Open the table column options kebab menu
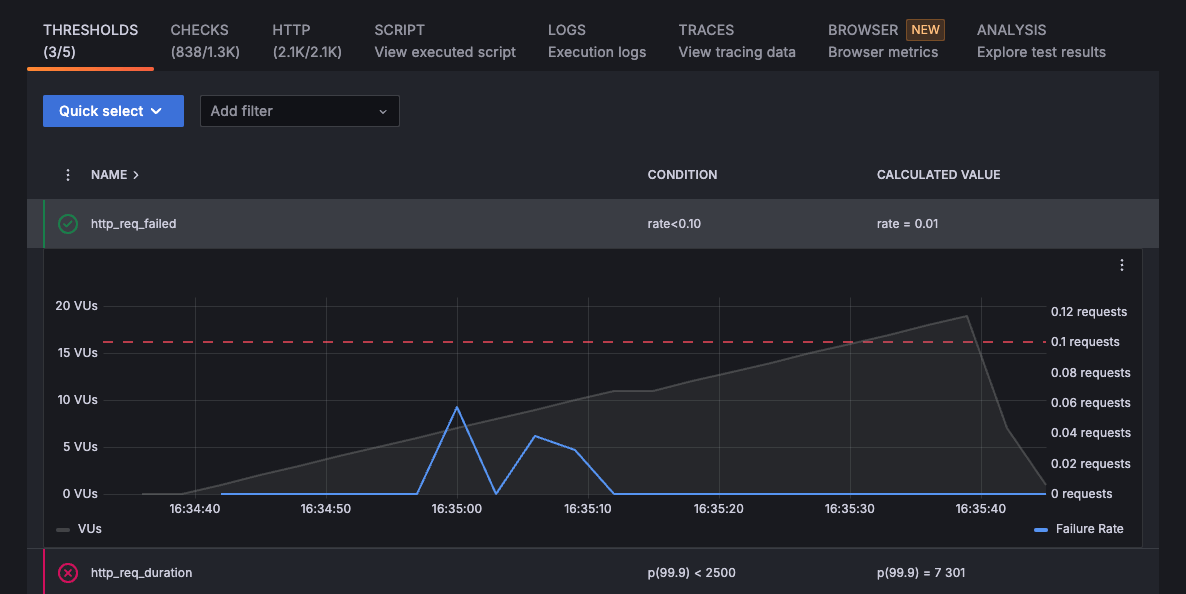Viewport: 1186px width, 594px height. (68, 175)
